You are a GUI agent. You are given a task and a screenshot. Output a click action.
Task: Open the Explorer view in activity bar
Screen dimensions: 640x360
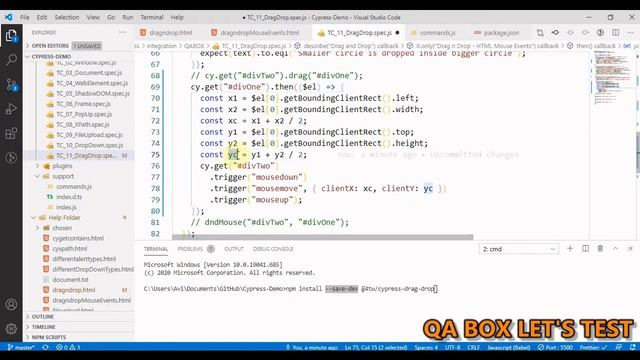point(11,36)
